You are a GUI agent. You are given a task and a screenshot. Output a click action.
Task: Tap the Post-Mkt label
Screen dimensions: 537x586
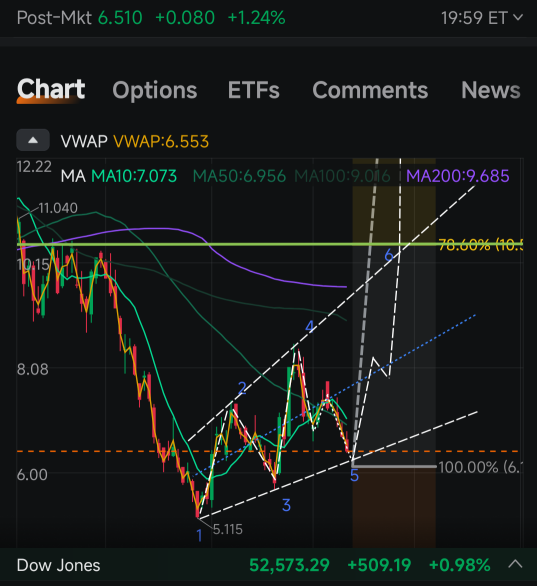[54, 18]
